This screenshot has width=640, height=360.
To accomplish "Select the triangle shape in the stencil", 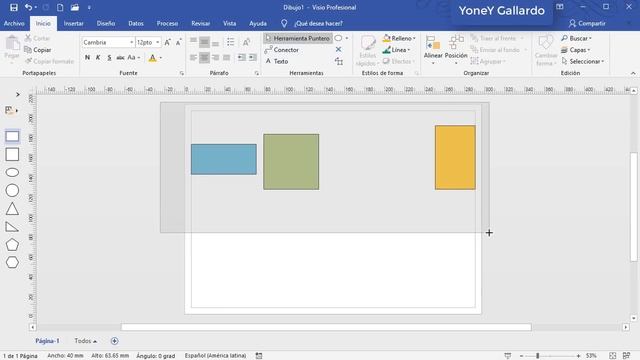I will click(x=12, y=209).
